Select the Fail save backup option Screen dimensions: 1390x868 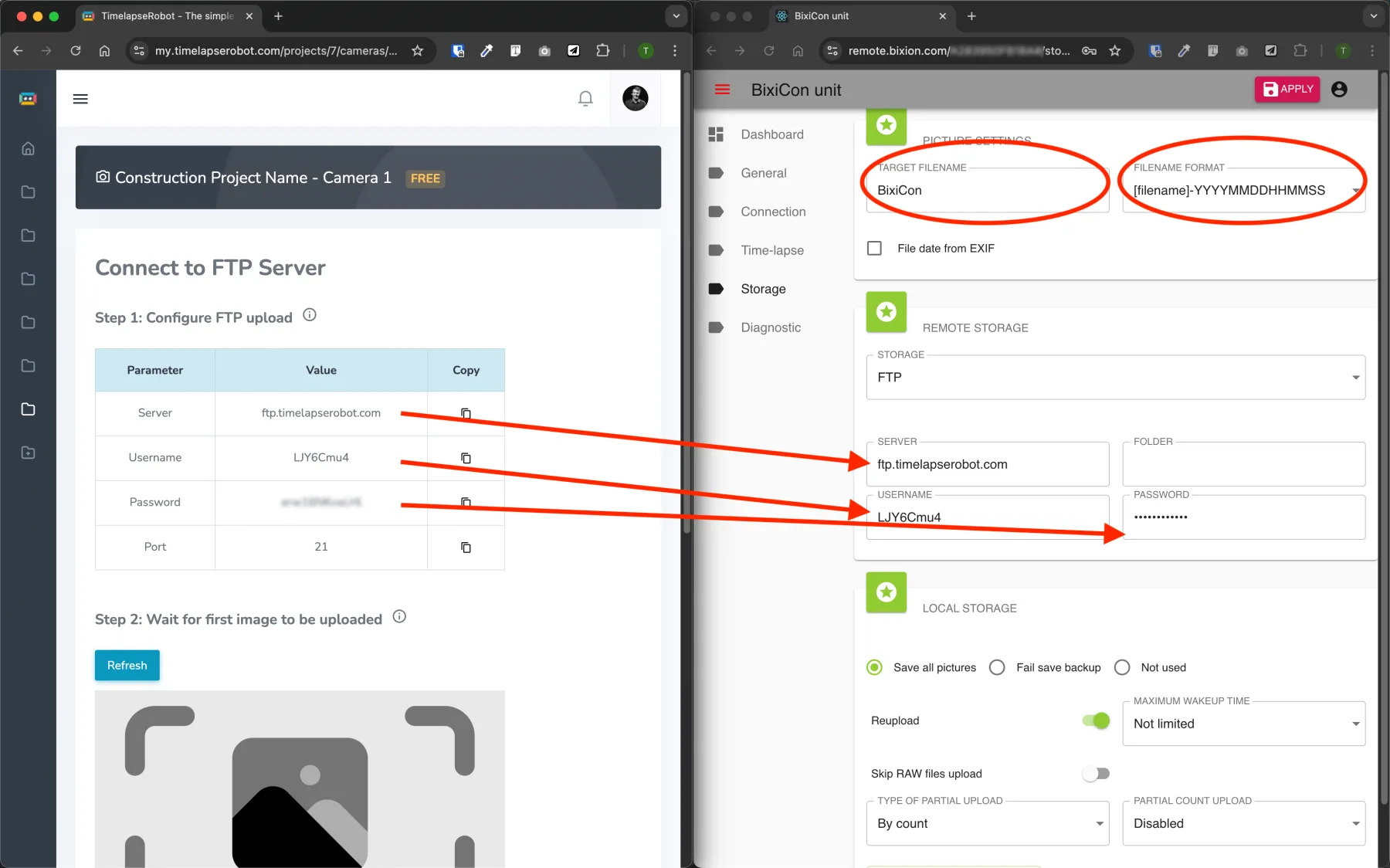(997, 667)
